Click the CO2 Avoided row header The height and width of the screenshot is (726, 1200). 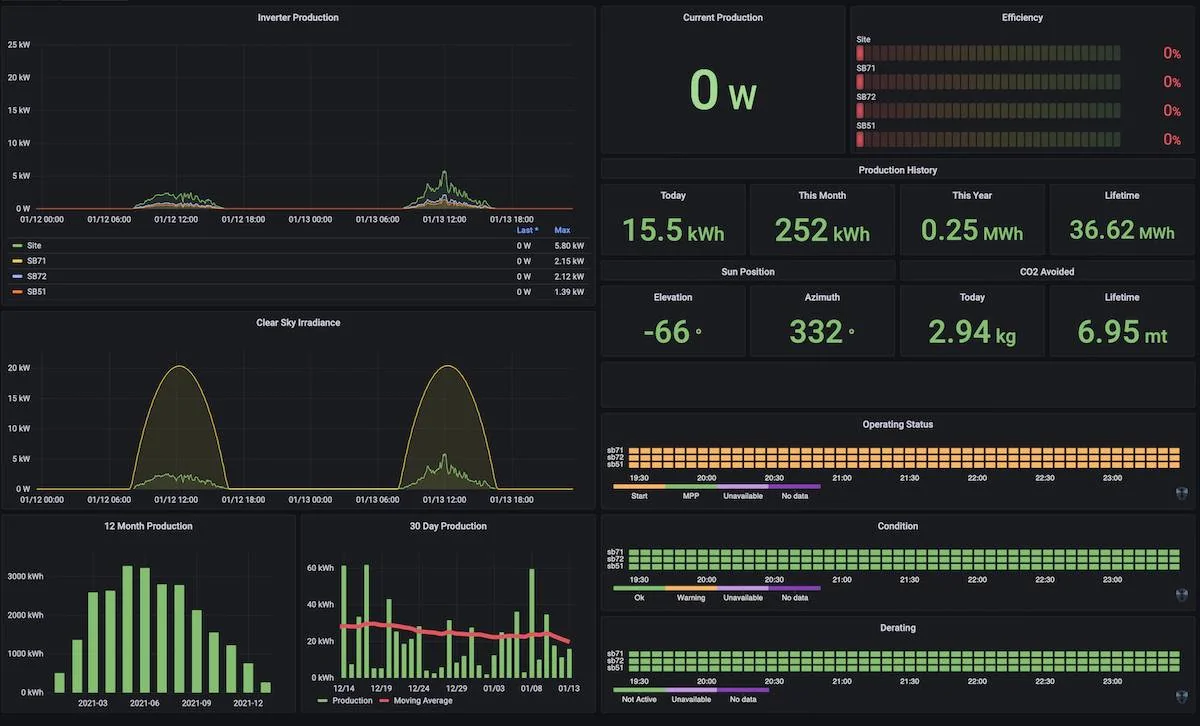(1047, 271)
